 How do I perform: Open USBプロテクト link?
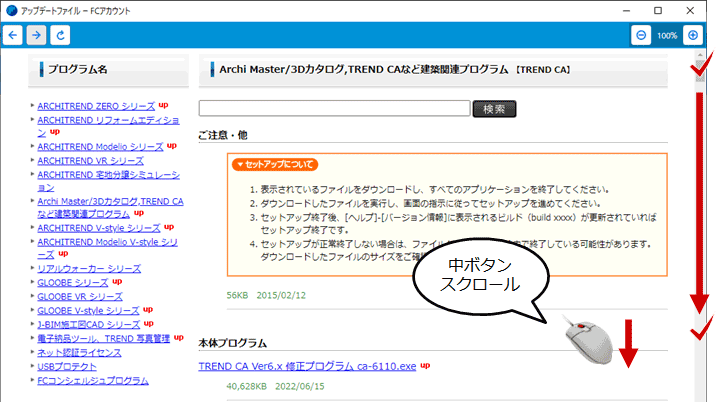[67, 367]
